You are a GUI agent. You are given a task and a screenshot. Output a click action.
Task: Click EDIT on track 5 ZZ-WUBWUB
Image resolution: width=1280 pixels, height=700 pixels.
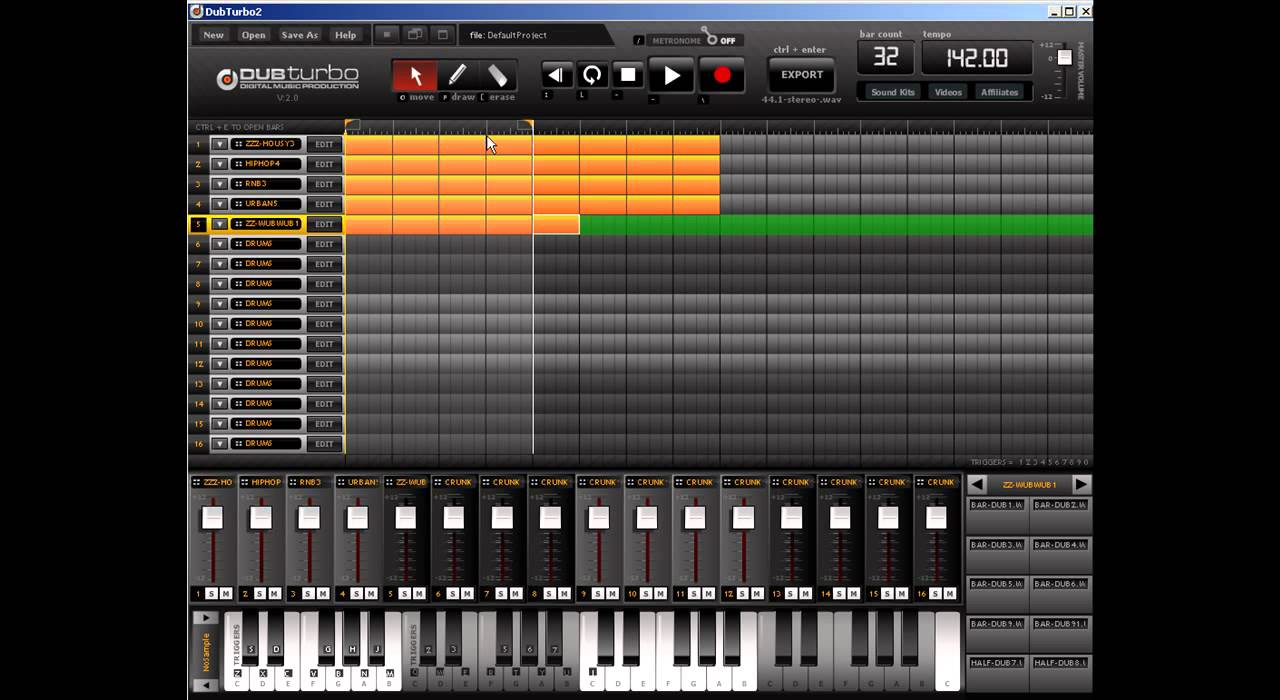[324, 224]
